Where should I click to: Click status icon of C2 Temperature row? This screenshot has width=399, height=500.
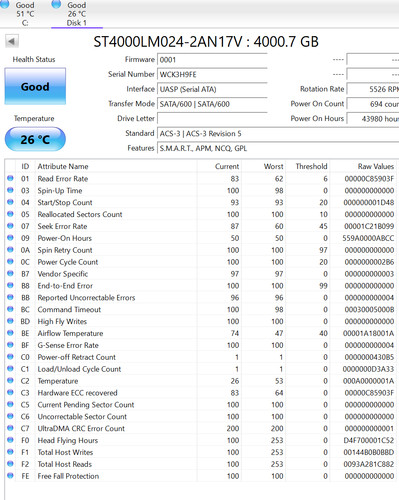(10, 380)
